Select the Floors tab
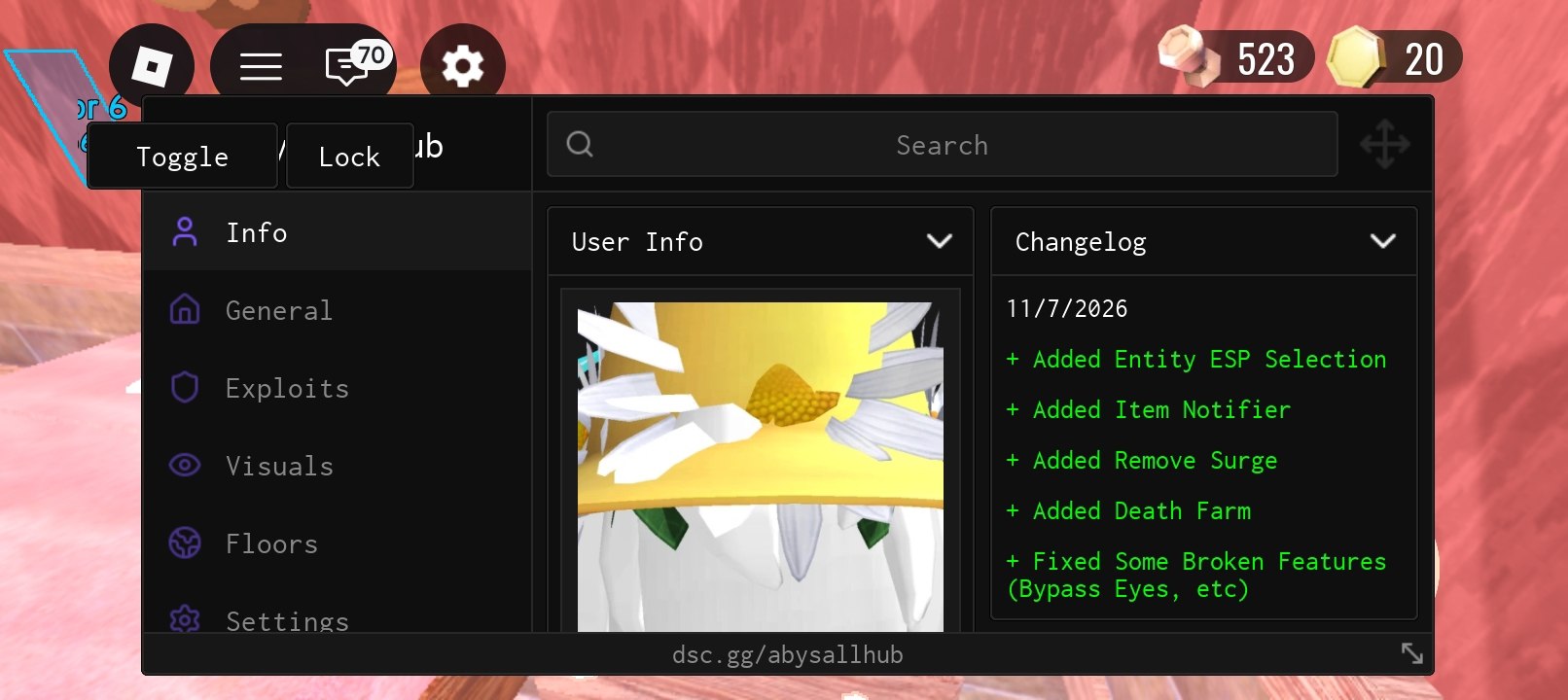 point(338,543)
